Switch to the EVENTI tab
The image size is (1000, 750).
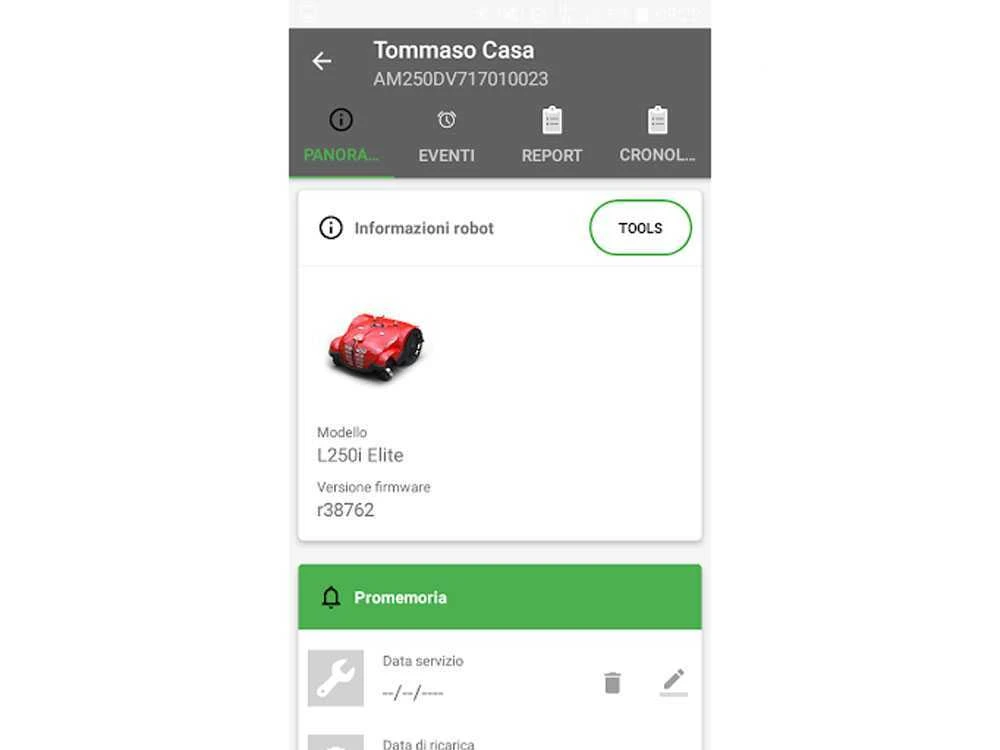tap(446, 156)
